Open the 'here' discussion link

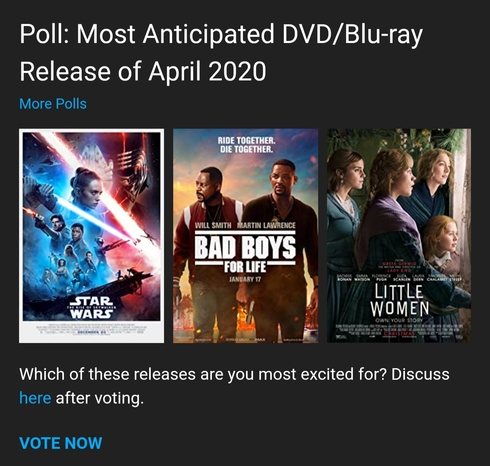[35, 398]
